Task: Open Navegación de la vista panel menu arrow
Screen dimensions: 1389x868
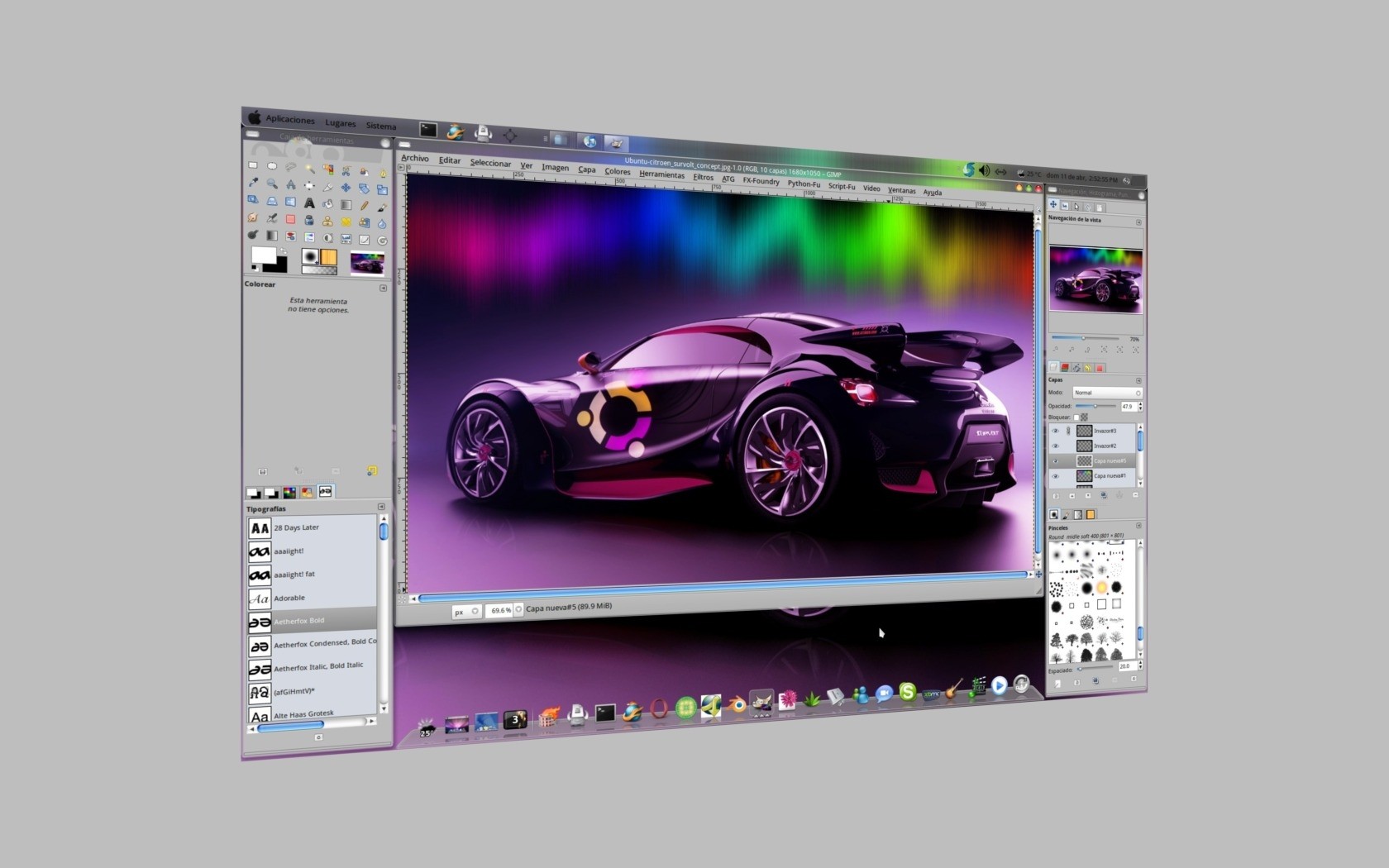Action: pyautogui.click(x=1138, y=222)
